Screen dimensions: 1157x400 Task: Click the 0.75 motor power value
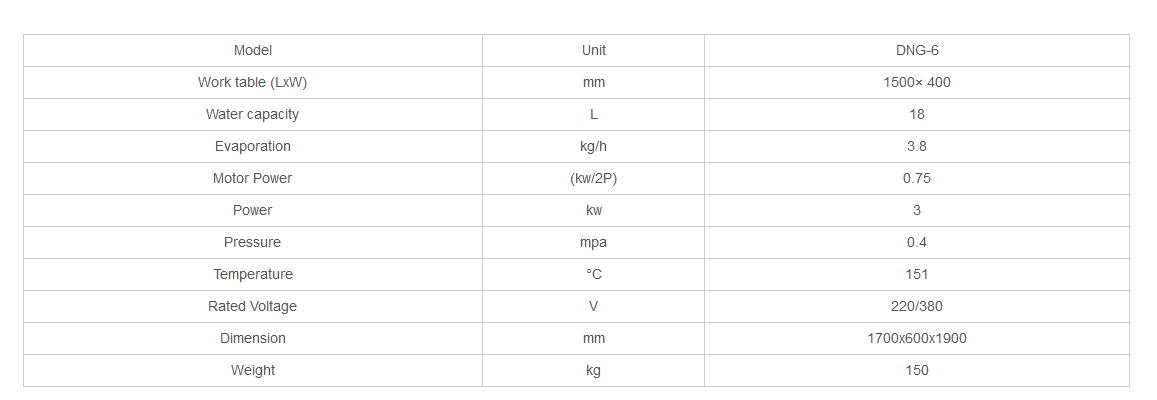917,179
